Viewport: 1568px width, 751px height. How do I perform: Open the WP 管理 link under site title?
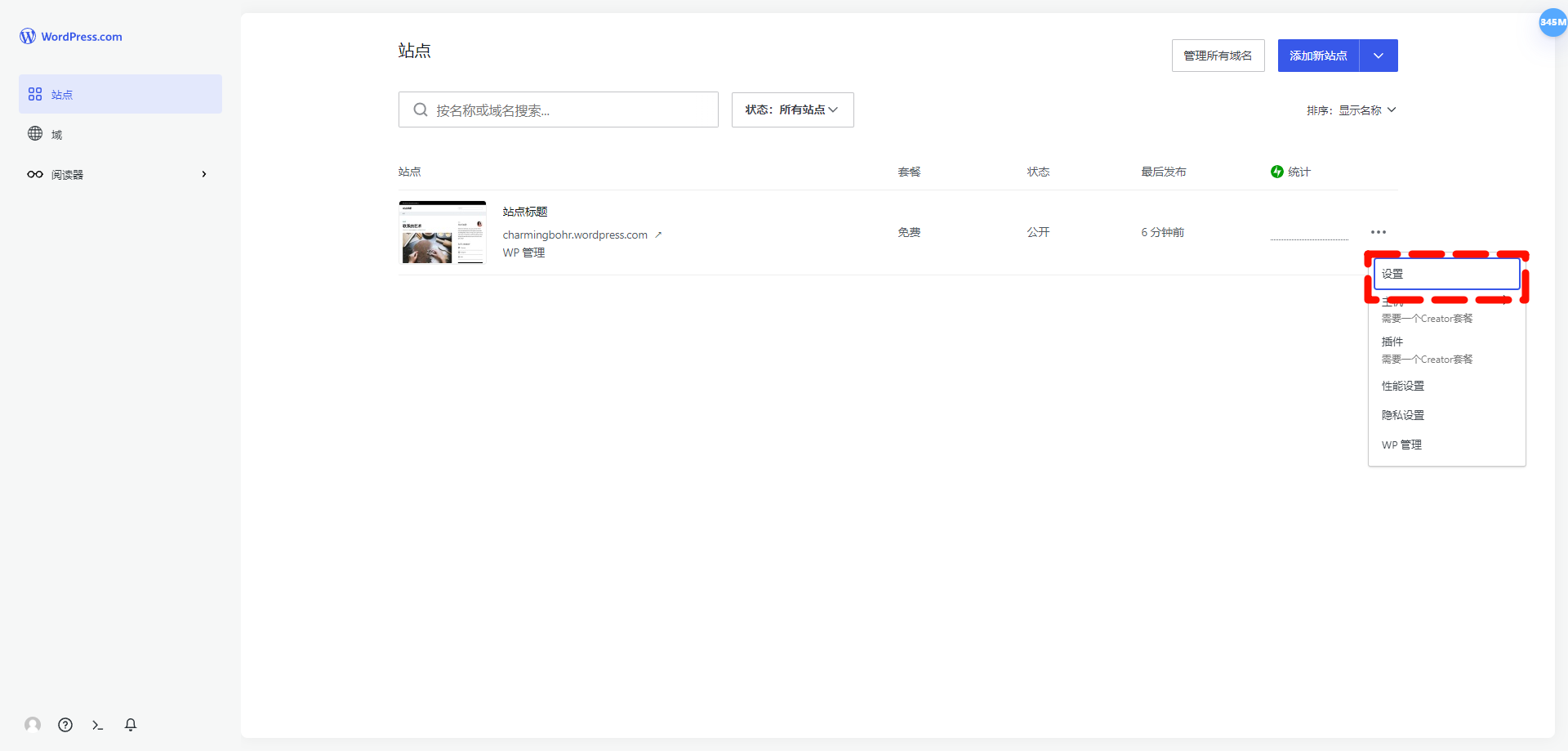[523, 253]
